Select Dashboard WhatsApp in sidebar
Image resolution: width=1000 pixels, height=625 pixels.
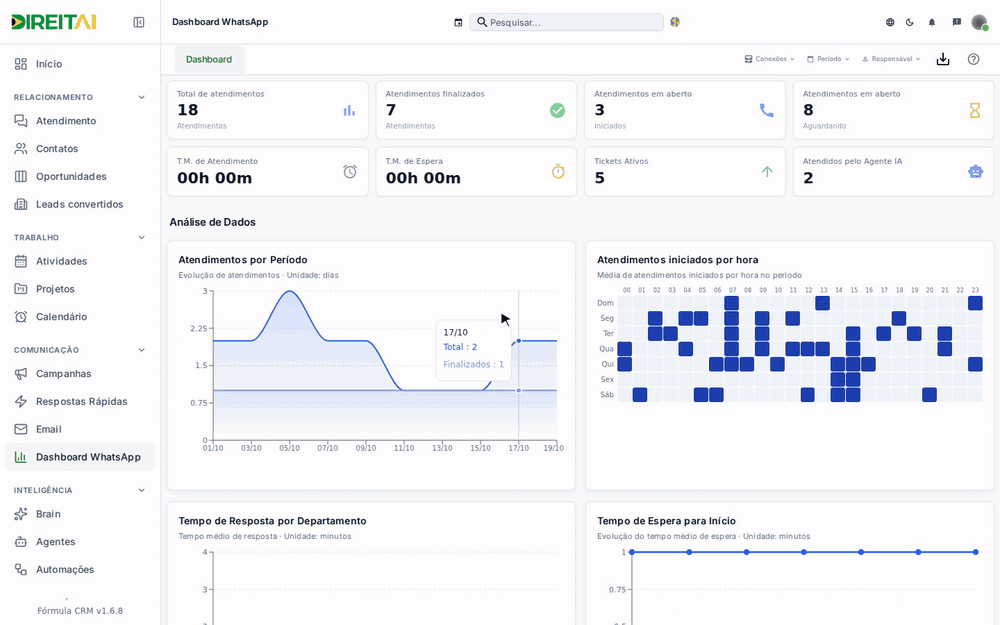pos(80,457)
